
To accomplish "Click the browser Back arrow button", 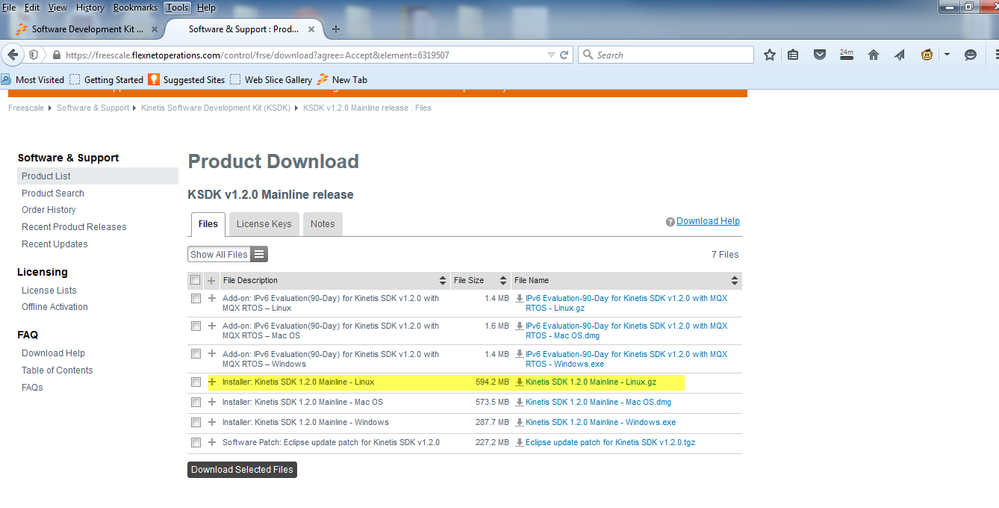I will point(13,55).
